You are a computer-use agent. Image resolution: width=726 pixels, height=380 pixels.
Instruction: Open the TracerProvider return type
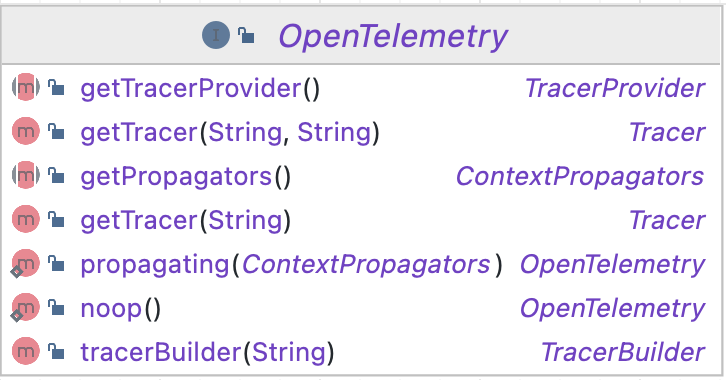tap(615, 88)
